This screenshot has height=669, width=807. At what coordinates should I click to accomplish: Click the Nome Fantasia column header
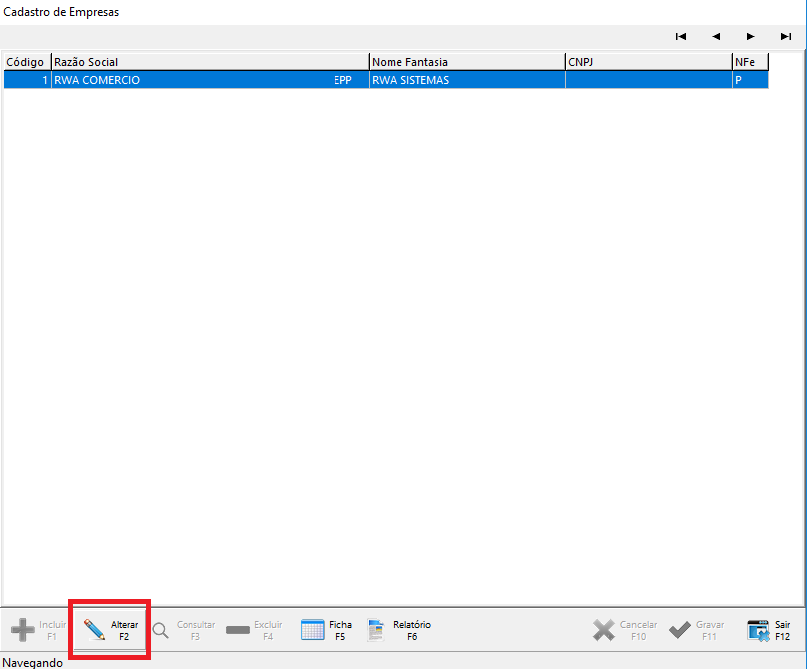(467, 62)
